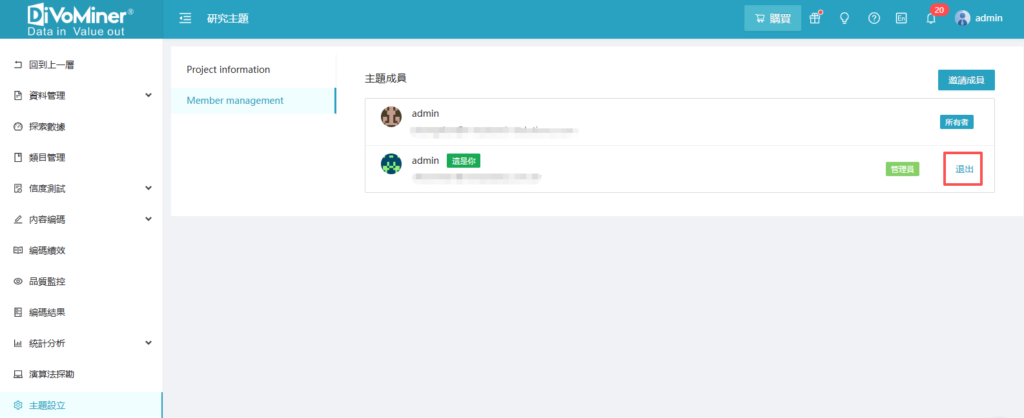Click the admin user avatar in header

[963, 18]
